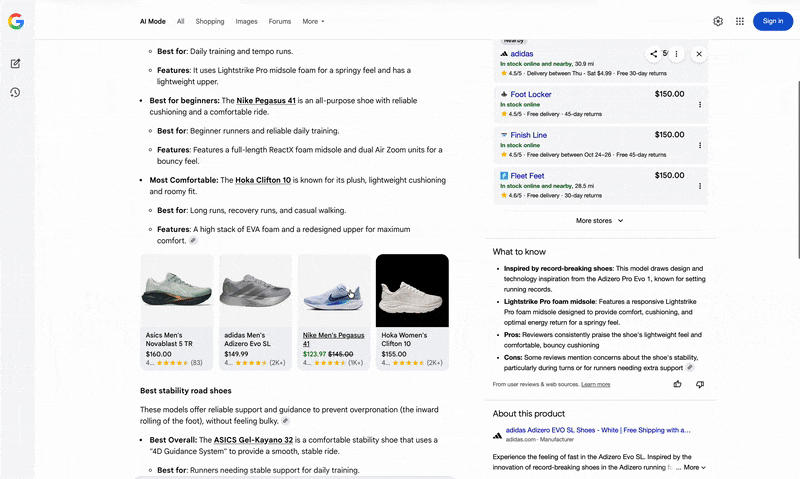Click the Google logo
800x479 pixels.
(16, 21)
